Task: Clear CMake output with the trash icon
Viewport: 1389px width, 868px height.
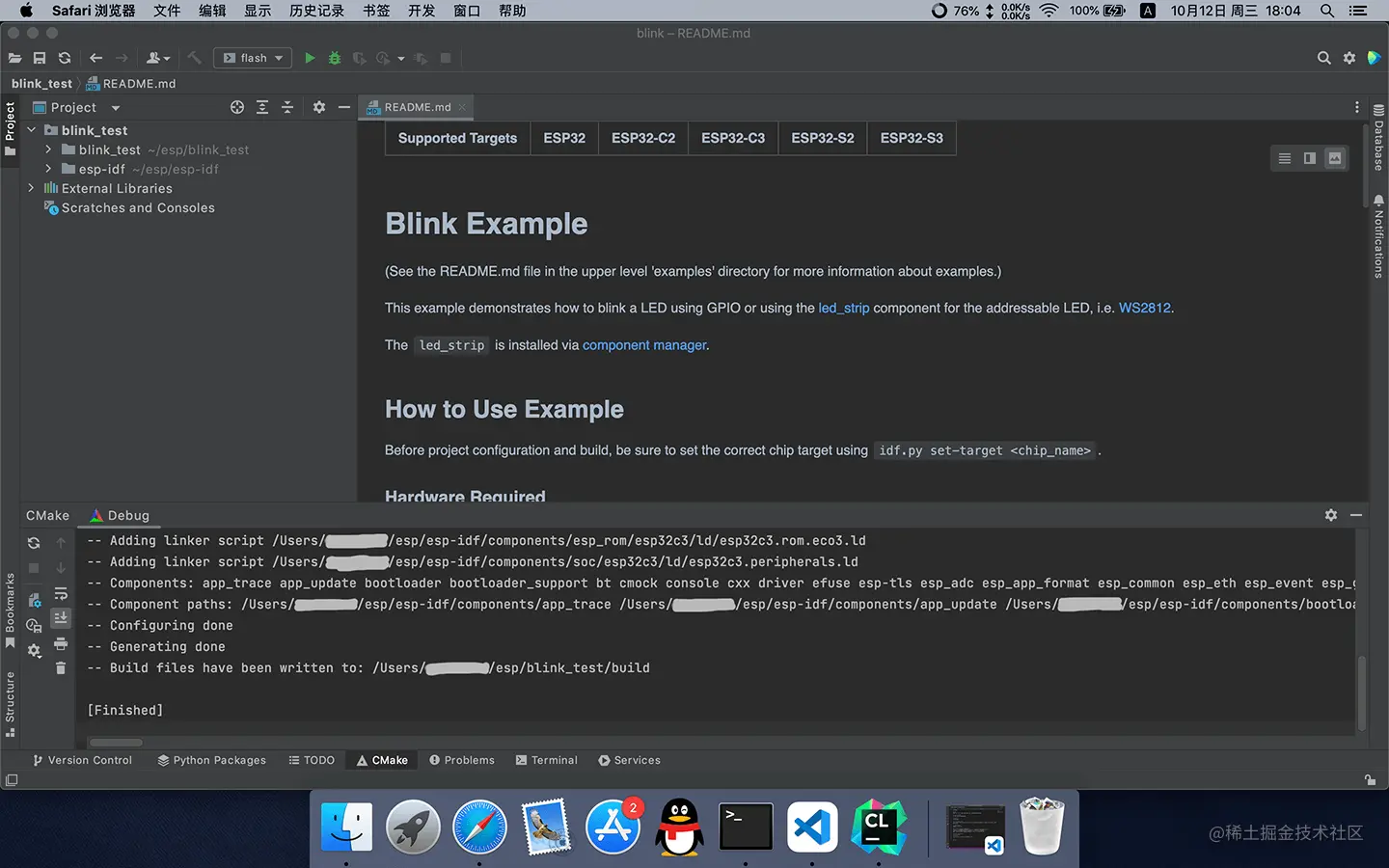Action: click(61, 667)
